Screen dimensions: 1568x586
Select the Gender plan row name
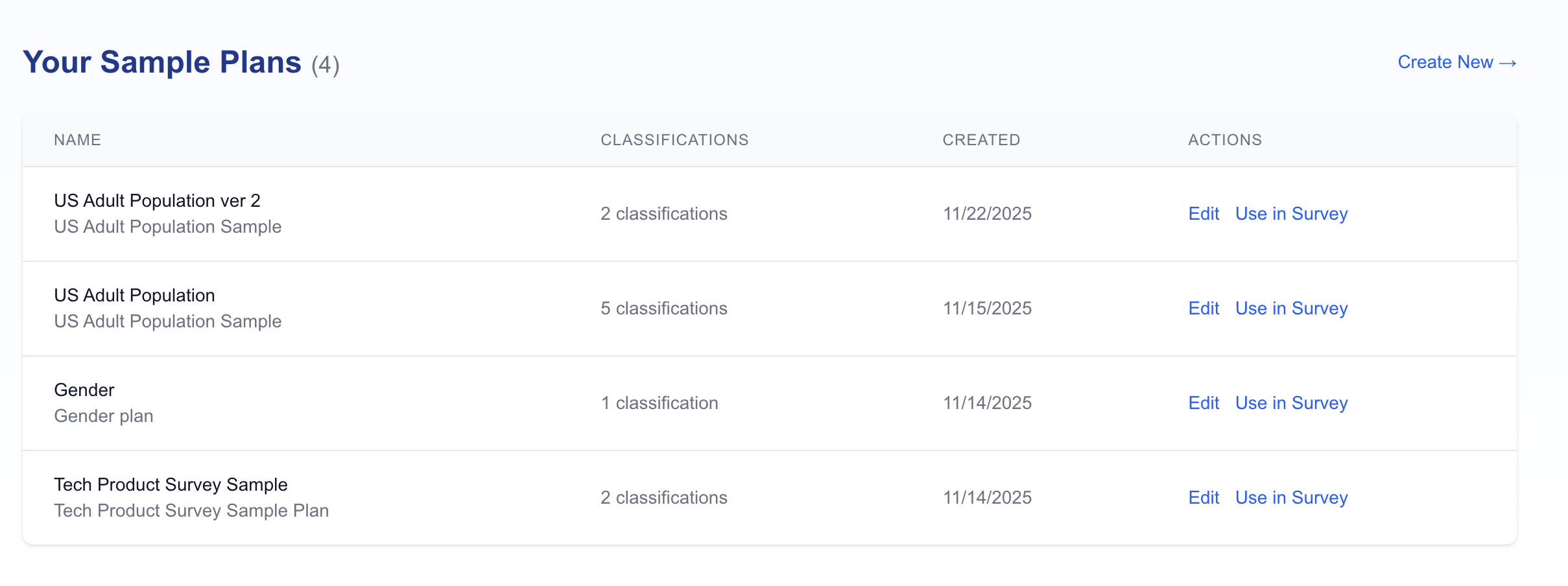84,390
